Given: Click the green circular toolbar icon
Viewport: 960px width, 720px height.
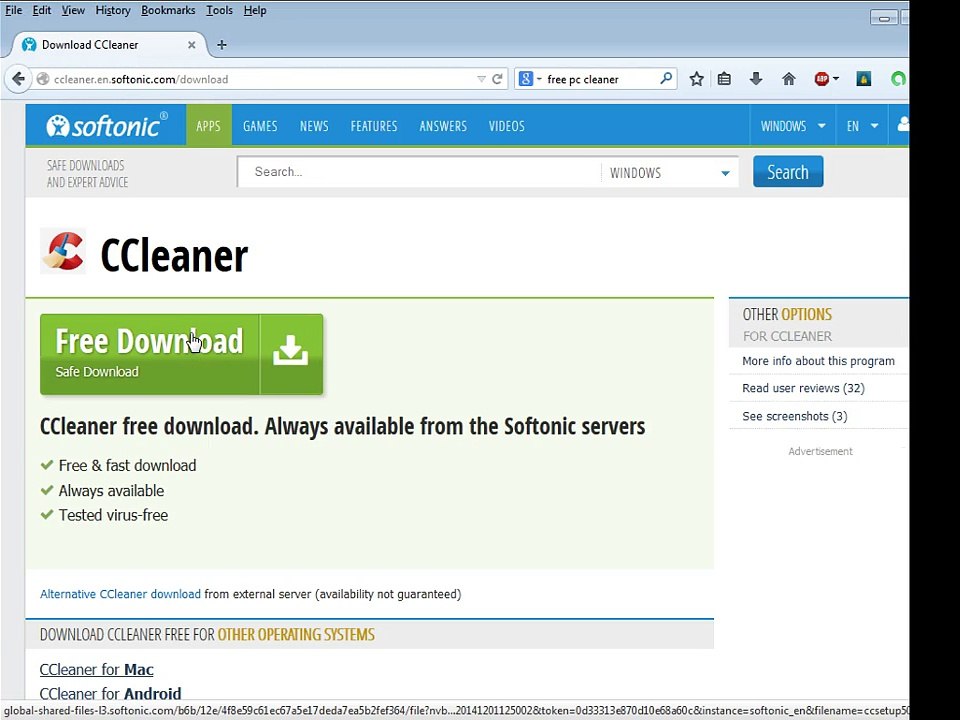Looking at the screenshot, I should (898, 79).
